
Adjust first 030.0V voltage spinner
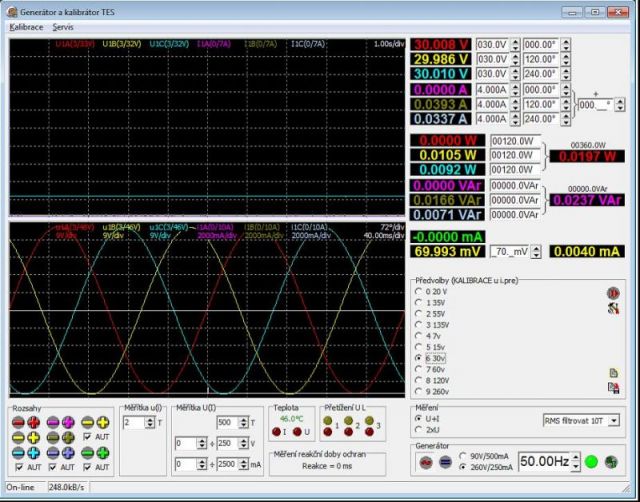click(x=516, y=44)
